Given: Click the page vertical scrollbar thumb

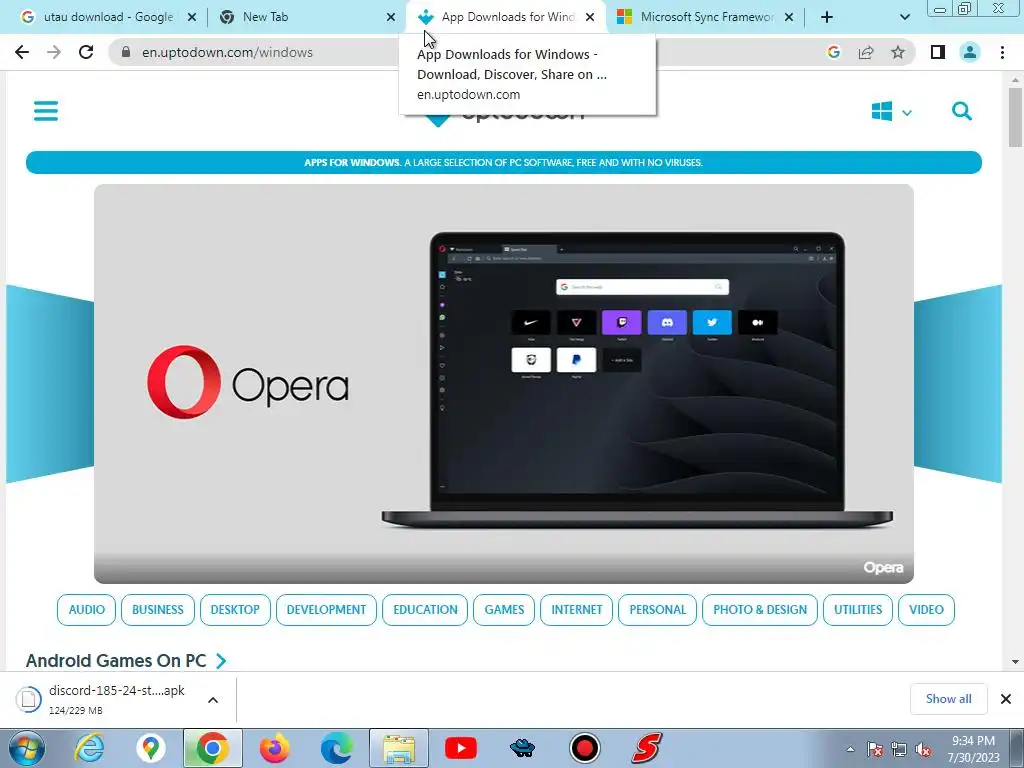Looking at the screenshot, I should point(1015,118).
